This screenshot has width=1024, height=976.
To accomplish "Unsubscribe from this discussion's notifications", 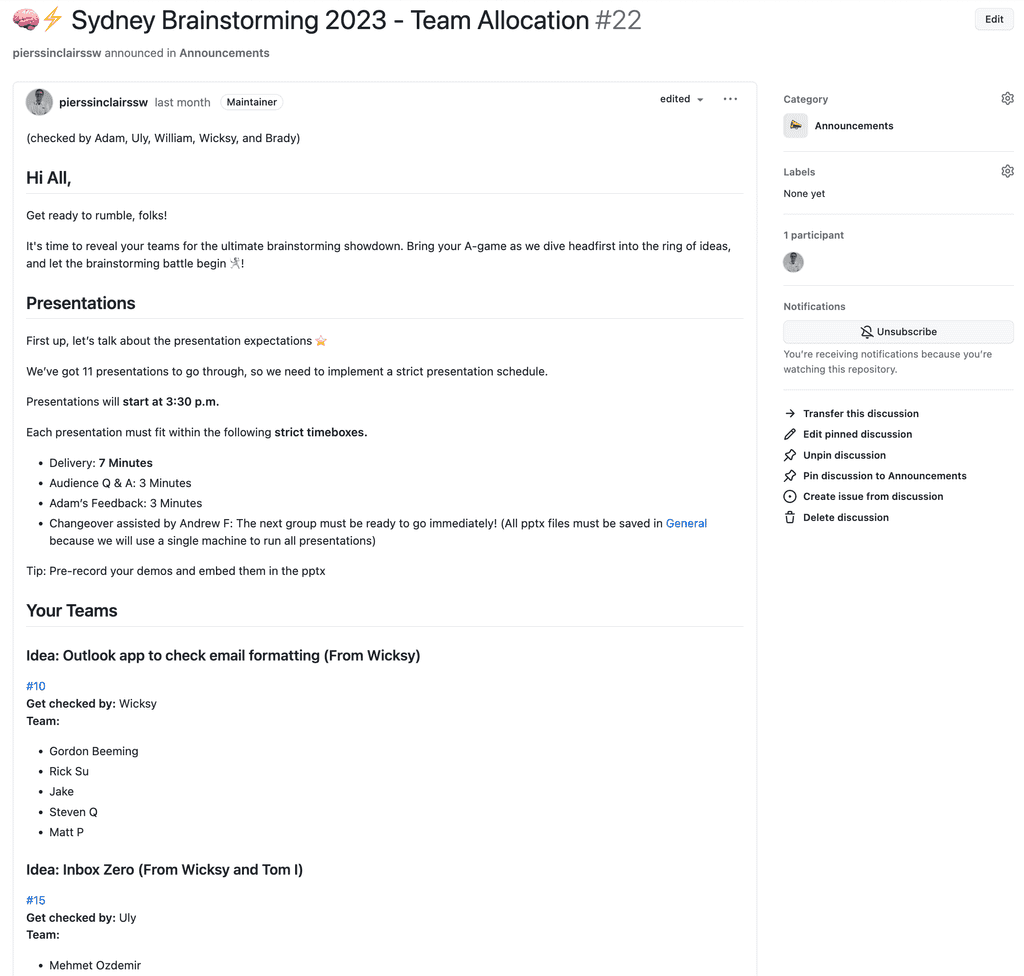I will coord(898,331).
